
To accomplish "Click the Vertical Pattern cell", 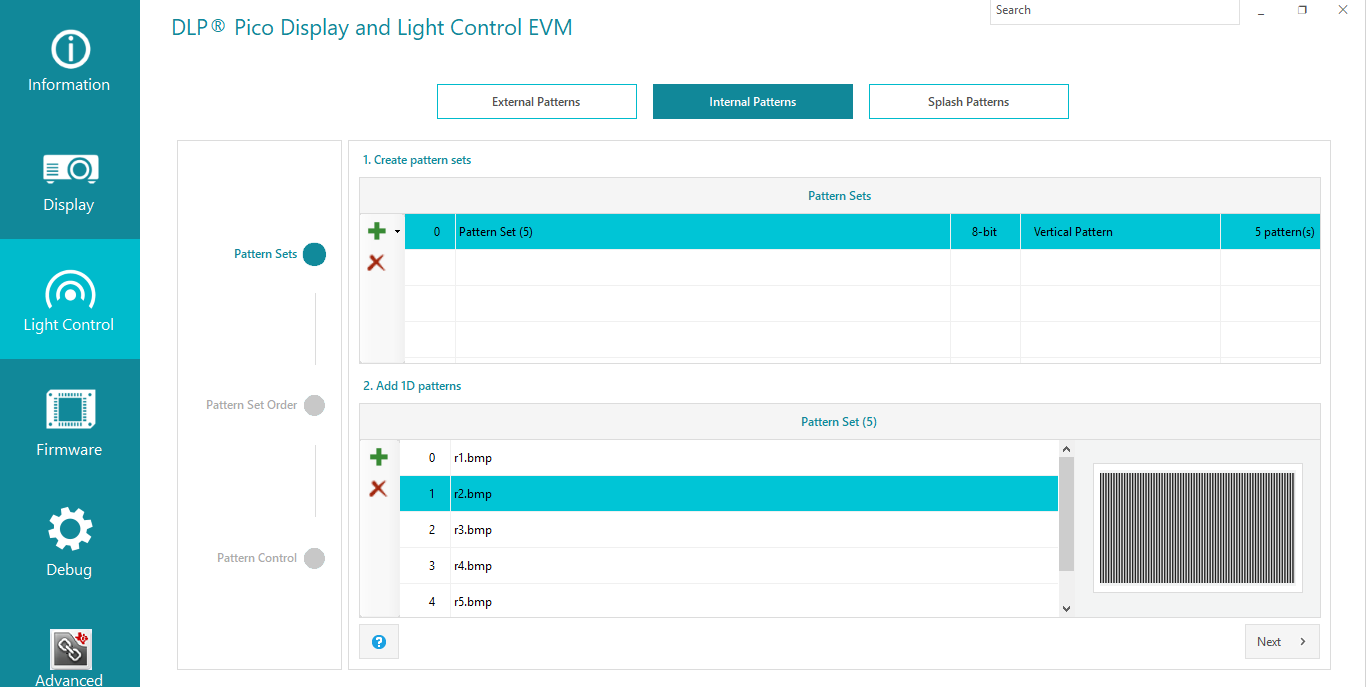I will (x=1120, y=232).
